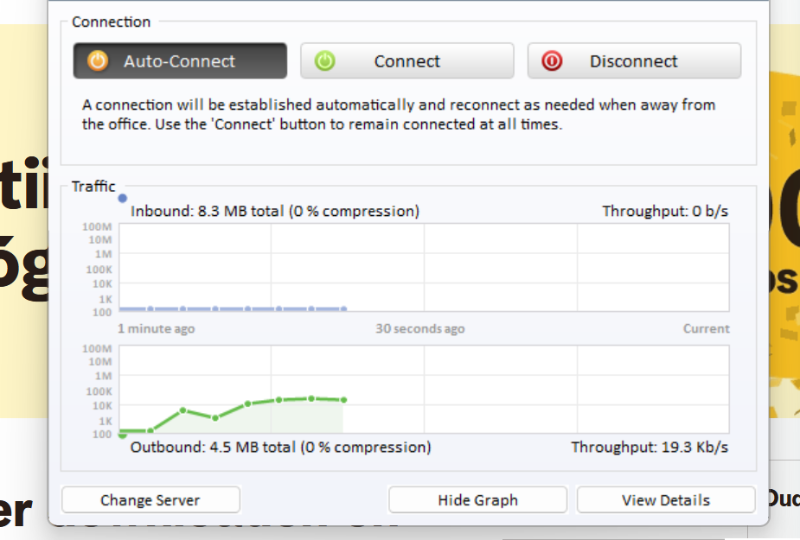
Task: Click the '30 seconds ago' axis label
Action: click(420, 329)
